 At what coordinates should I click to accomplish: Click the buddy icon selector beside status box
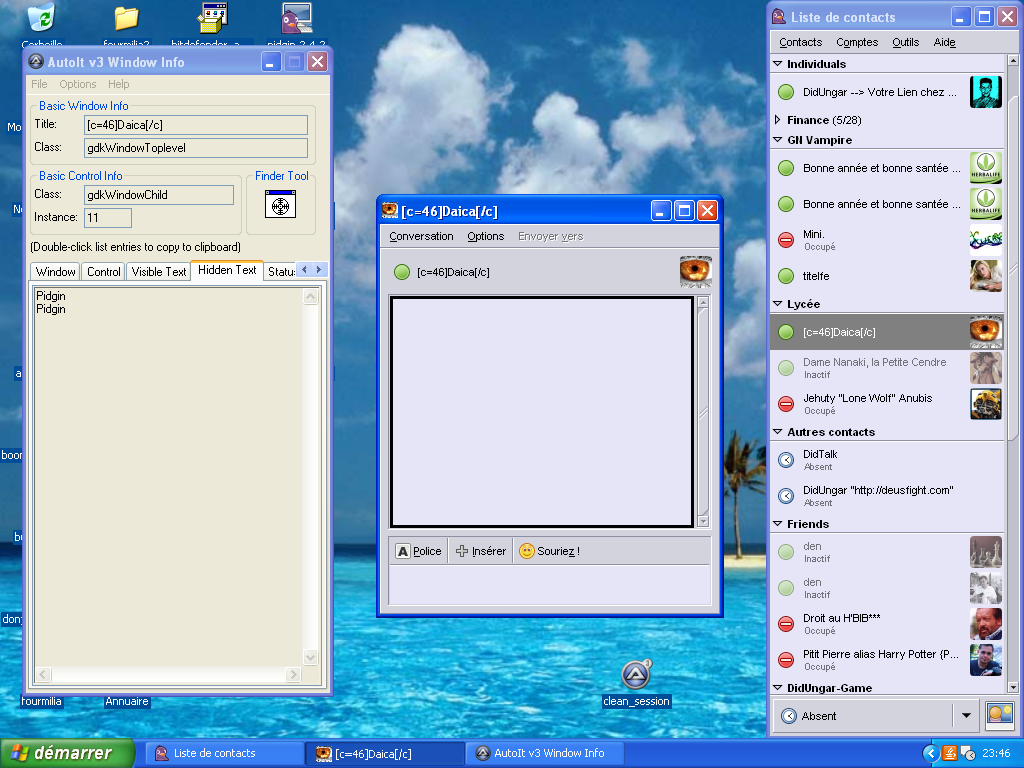click(999, 715)
